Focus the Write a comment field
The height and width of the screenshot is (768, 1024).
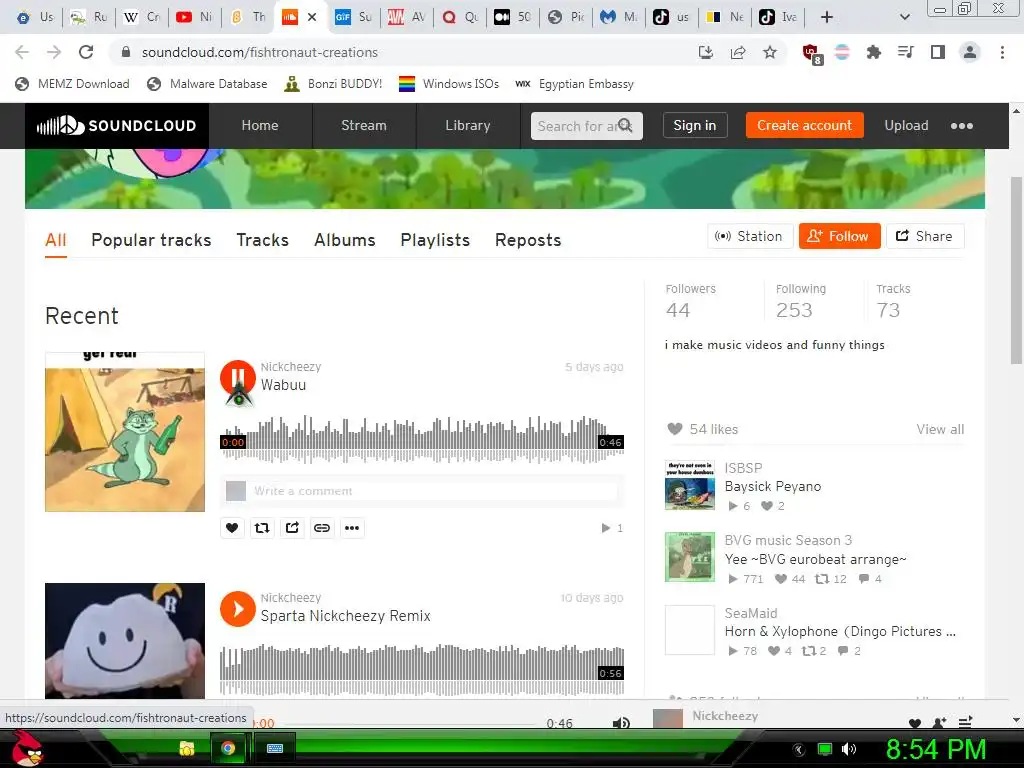(x=434, y=490)
